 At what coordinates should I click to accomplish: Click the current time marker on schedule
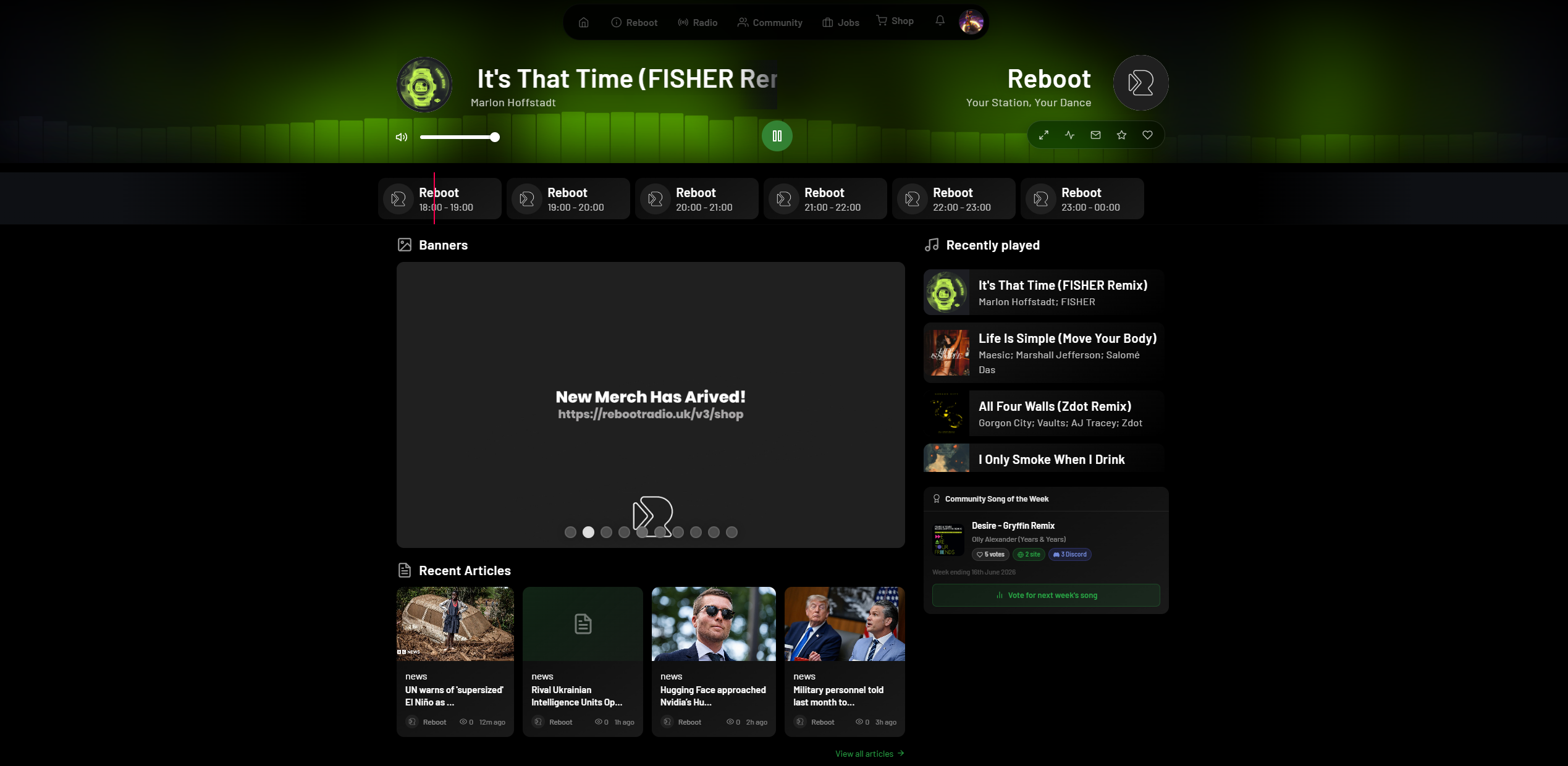coord(434,198)
